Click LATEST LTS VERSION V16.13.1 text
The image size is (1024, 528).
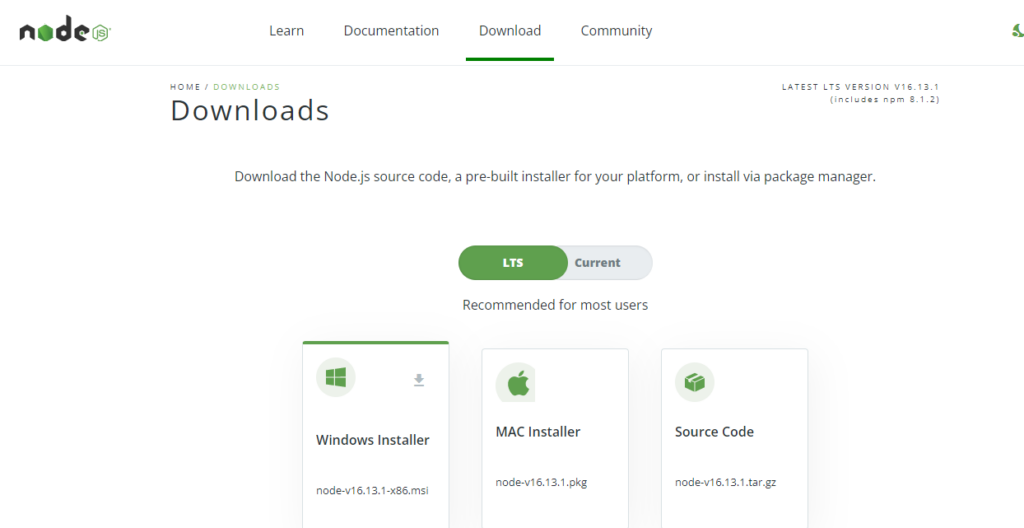pos(860,87)
